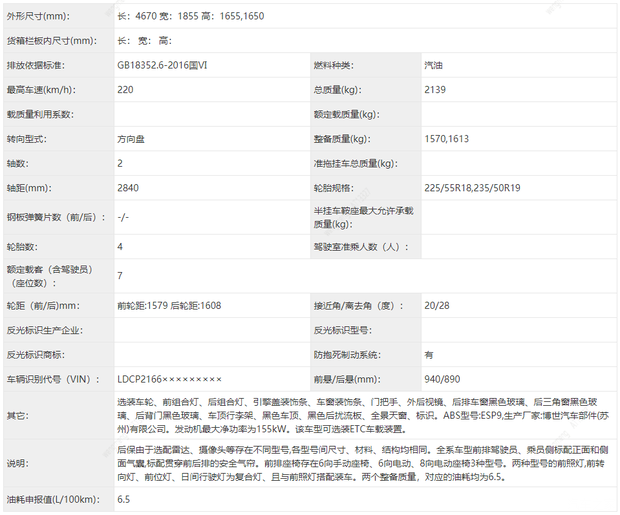Click the 轮胎数 label cell
Image resolution: width=620 pixels, height=515 pixels.
coord(22,245)
